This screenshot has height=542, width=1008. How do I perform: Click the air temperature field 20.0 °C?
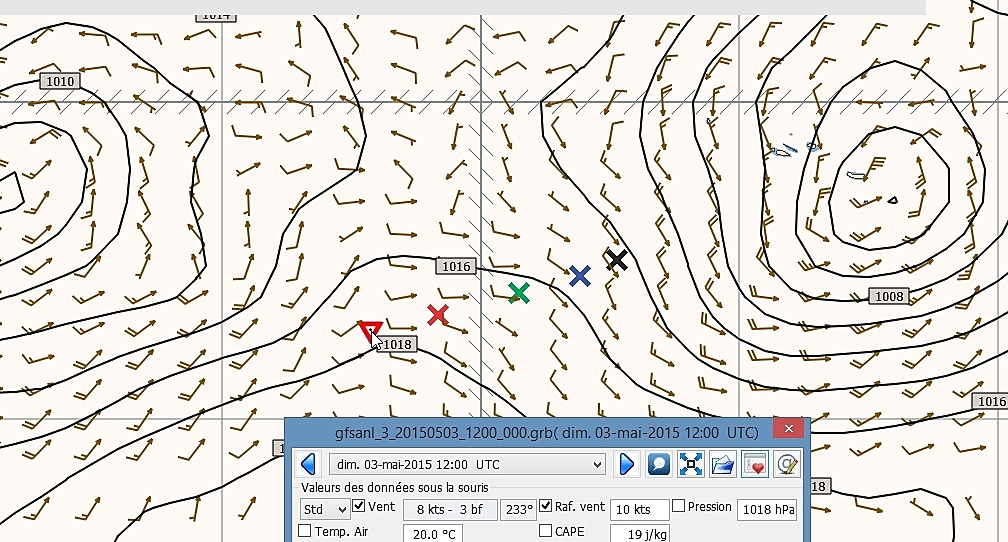coord(433,534)
